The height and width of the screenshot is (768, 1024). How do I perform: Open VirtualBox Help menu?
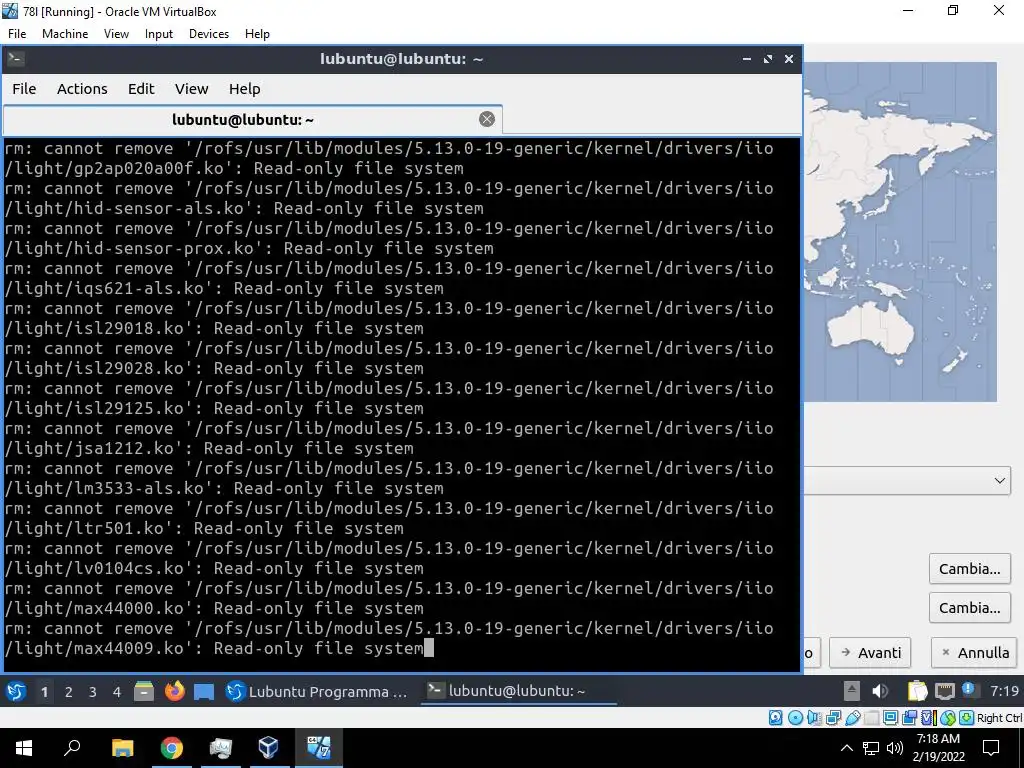257,34
